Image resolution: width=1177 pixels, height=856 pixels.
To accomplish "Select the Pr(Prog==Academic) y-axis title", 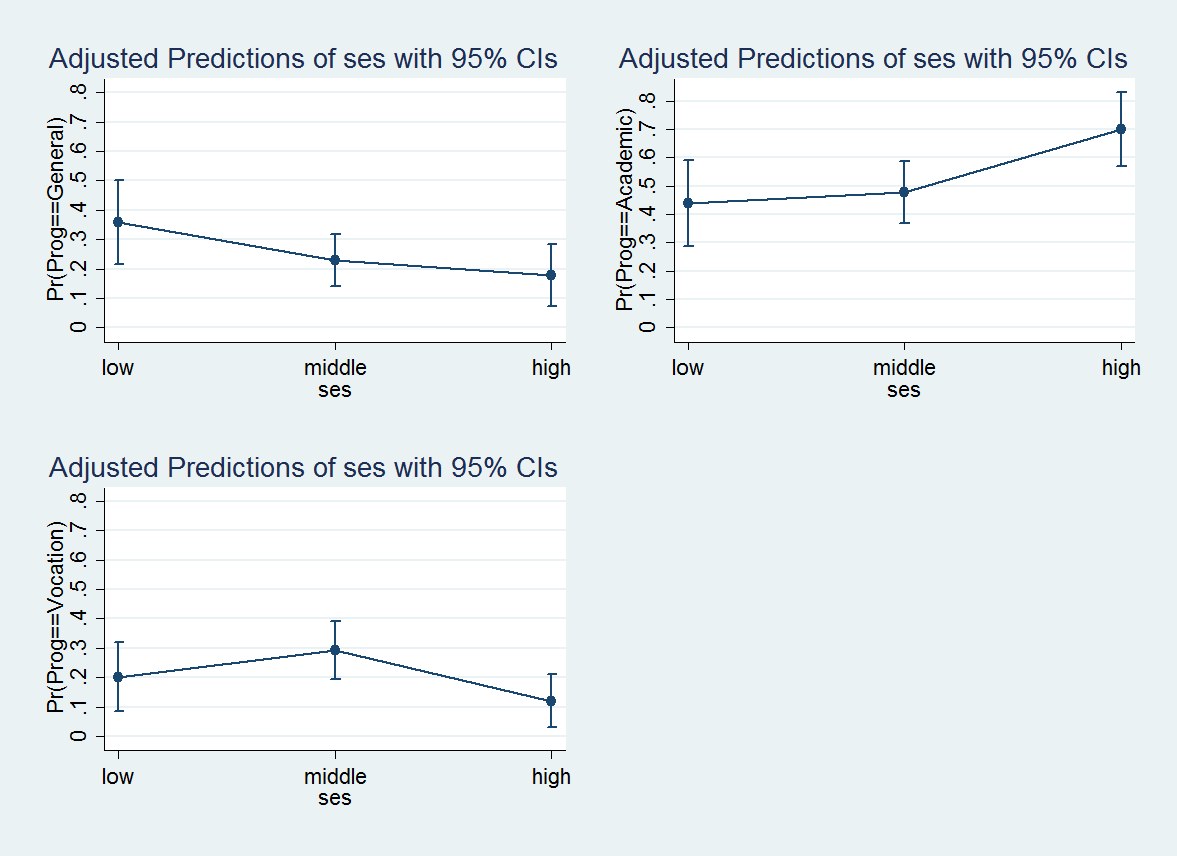I will click(x=626, y=211).
